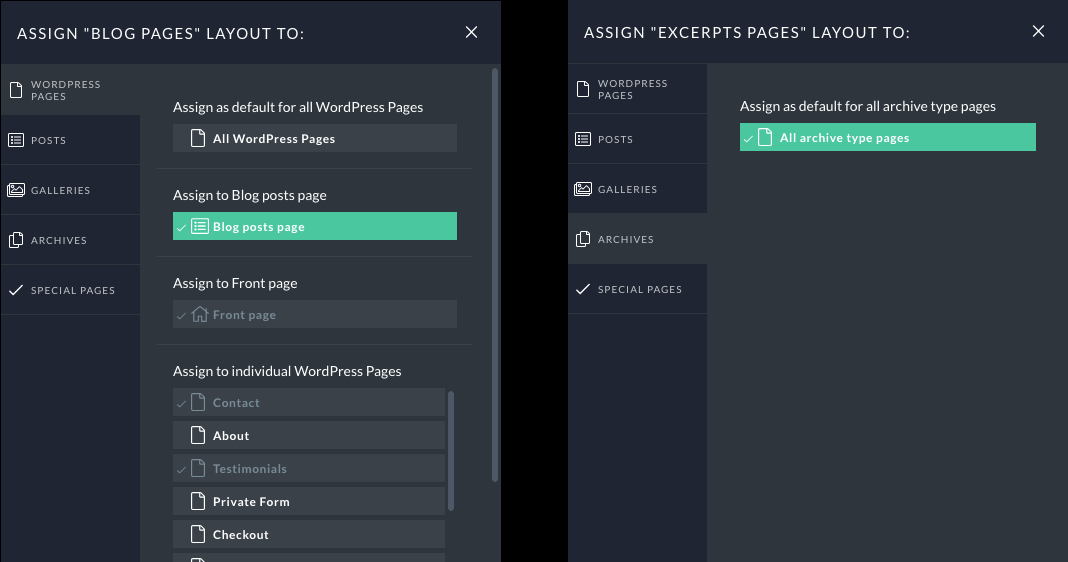1068x562 pixels.
Task: Toggle the Testimonials page assignment
Action: [x=309, y=469]
